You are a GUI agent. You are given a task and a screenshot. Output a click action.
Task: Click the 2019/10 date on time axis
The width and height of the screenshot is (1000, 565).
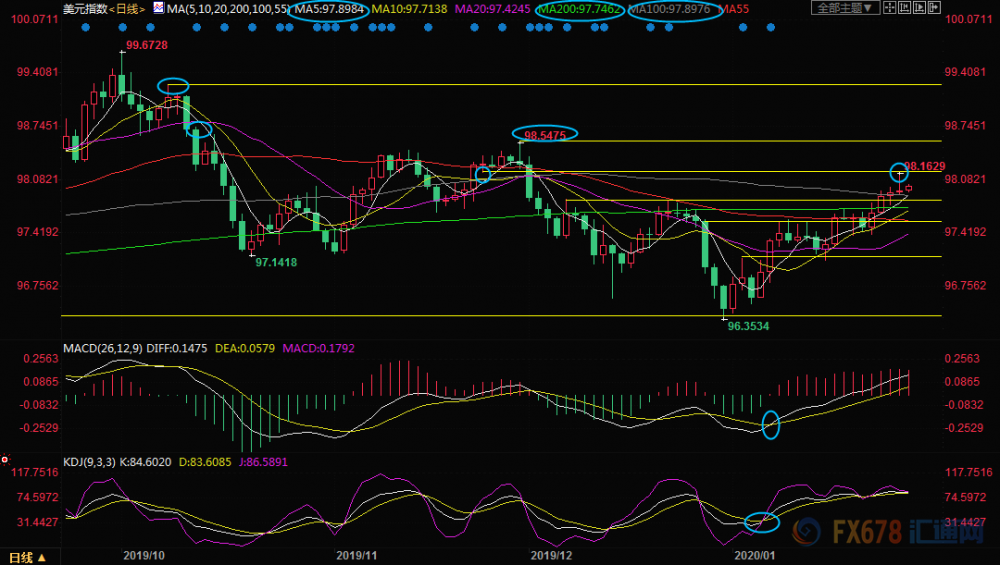143,555
